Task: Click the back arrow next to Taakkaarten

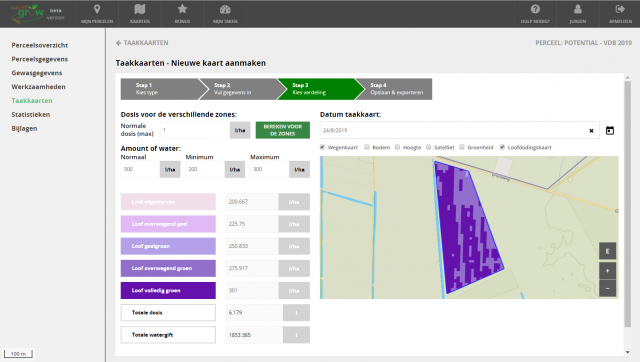Action: point(118,43)
